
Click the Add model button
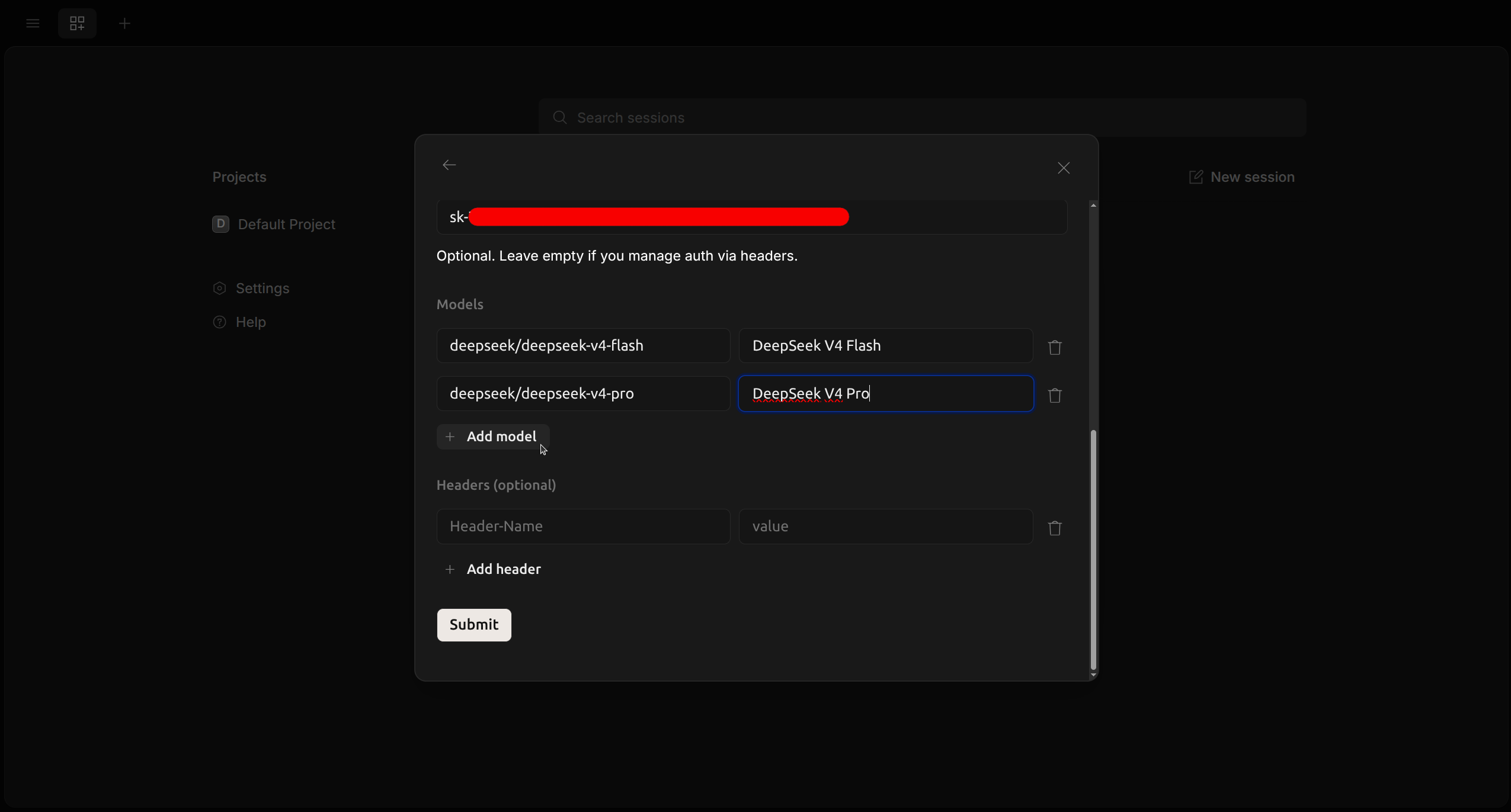point(493,437)
